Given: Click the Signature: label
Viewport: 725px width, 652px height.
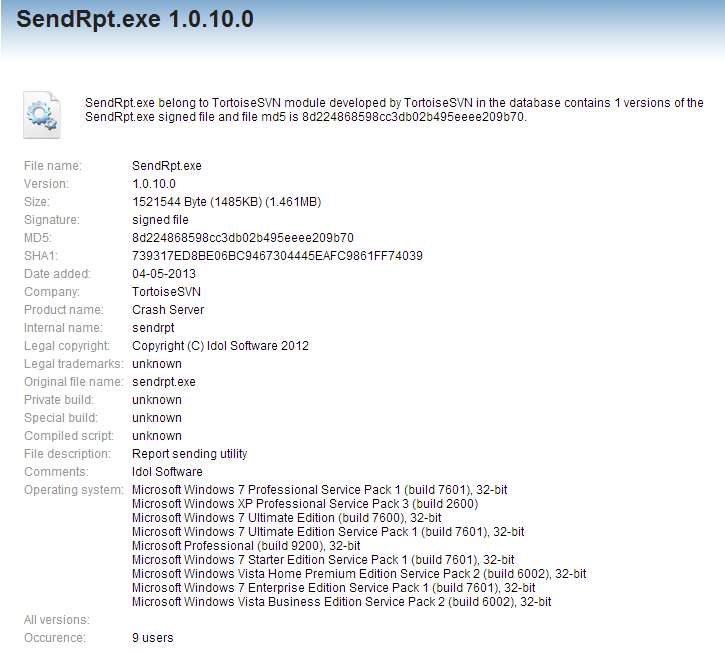Looking at the screenshot, I should tap(52, 220).
